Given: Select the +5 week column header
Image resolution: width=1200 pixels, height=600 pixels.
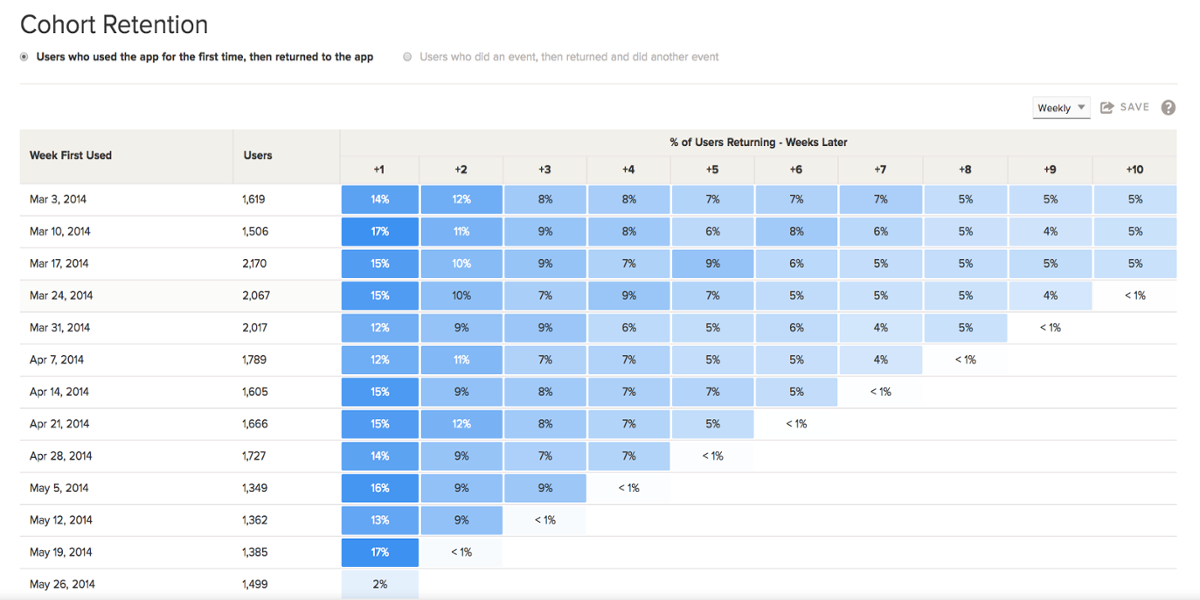Looking at the screenshot, I should pyautogui.click(x=712, y=170).
